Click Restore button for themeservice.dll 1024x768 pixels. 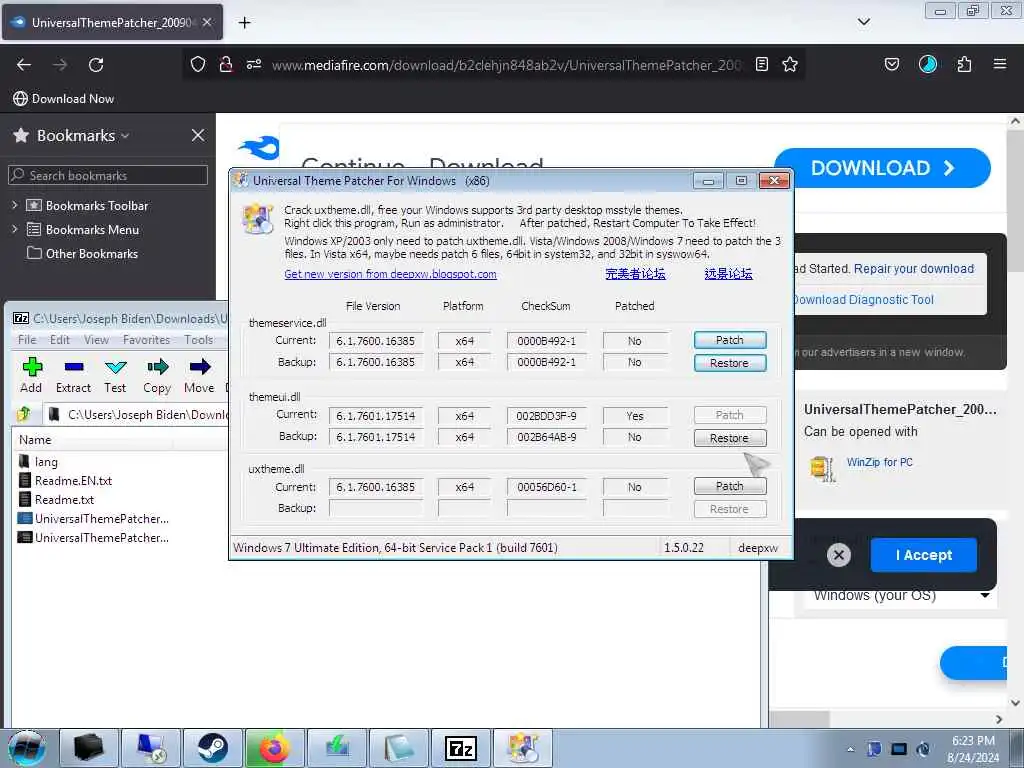click(x=729, y=363)
